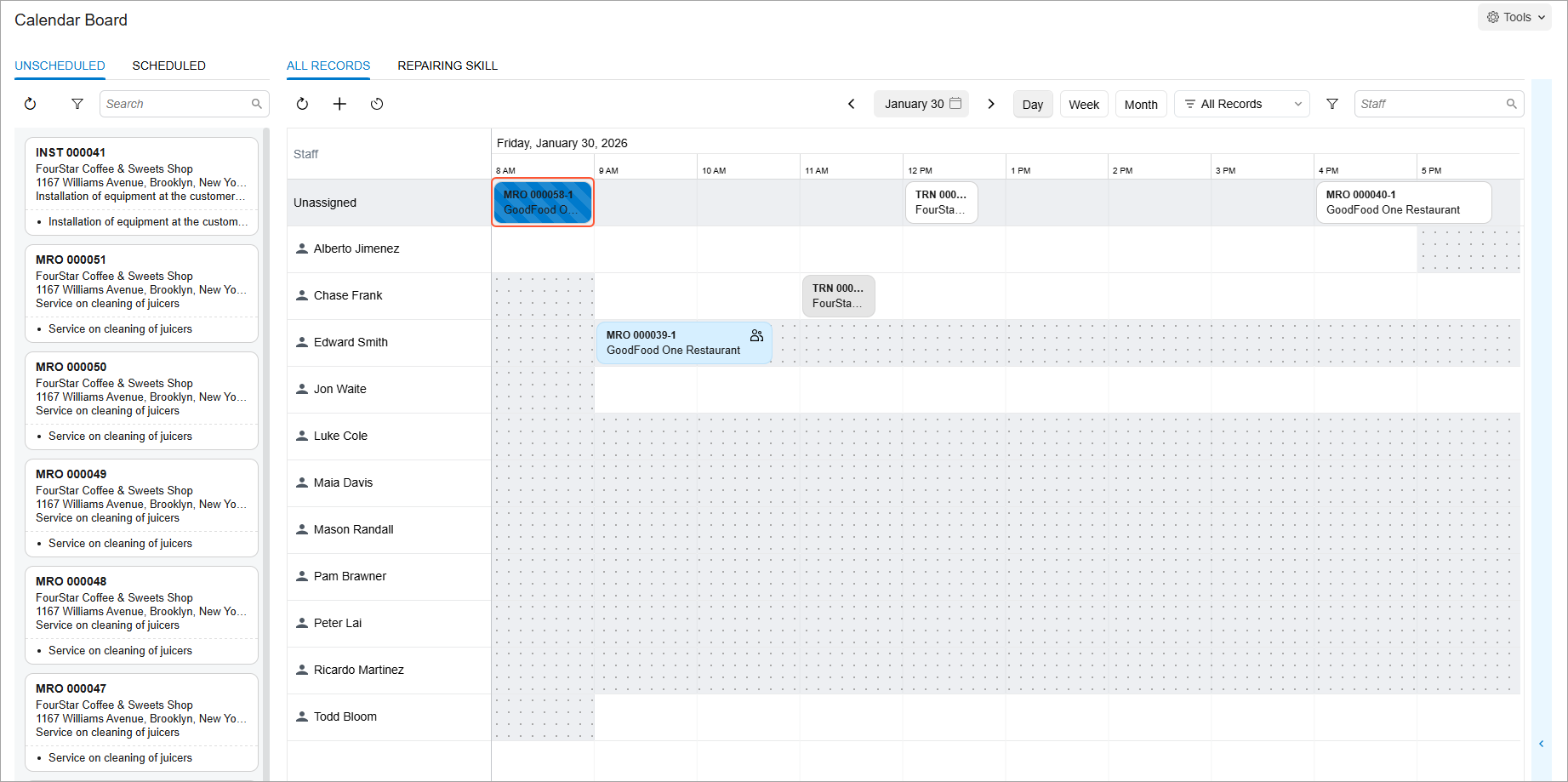Image resolution: width=1568 pixels, height=782 pixels.
Task: Click Calendar Board page title
Action: (71, 20)
